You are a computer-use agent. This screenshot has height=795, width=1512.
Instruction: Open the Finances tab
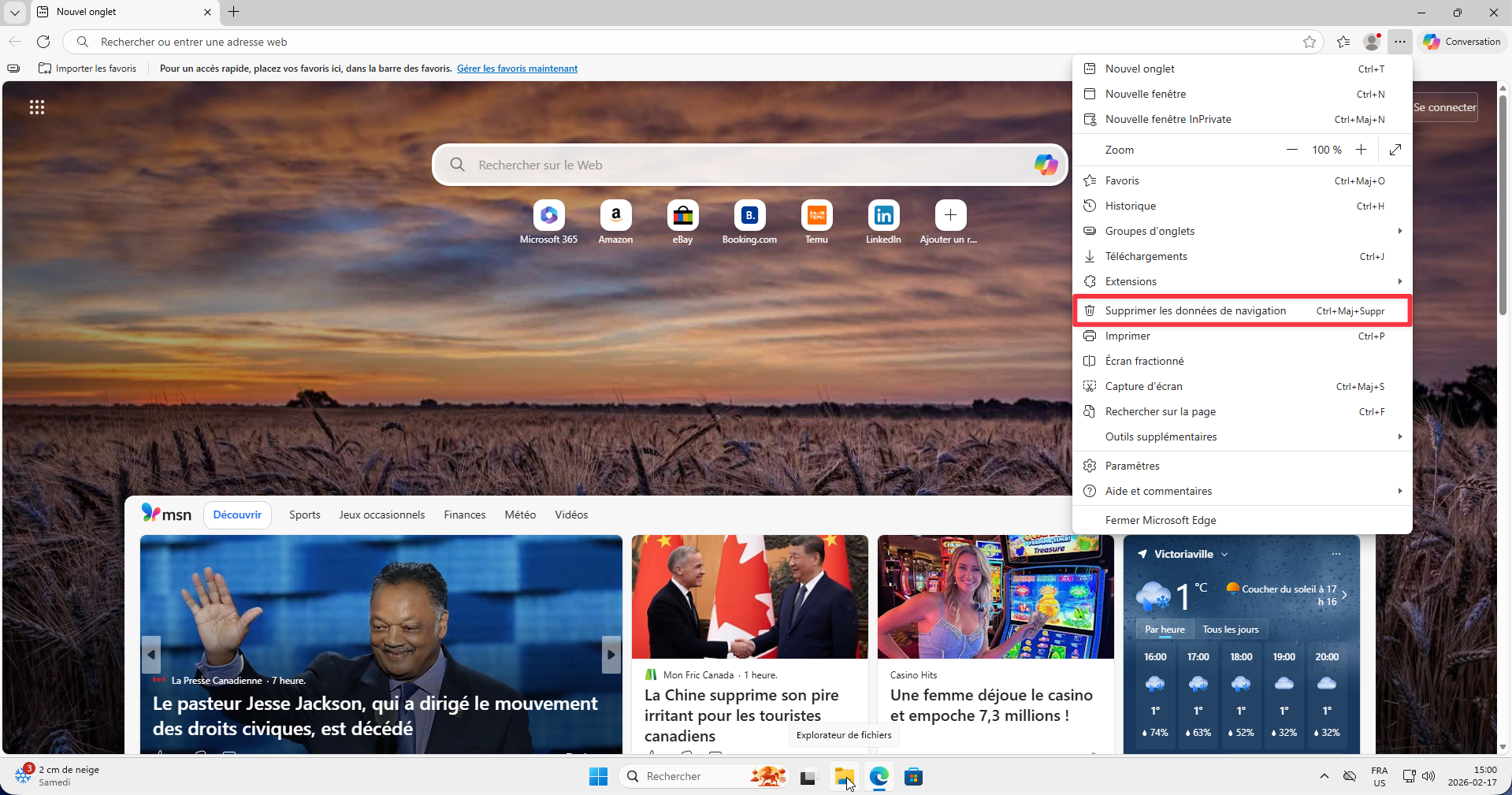(465, 515)
